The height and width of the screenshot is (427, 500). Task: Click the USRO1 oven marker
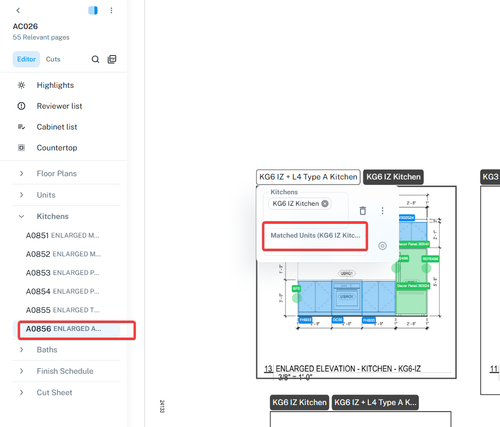coord(347,296)
